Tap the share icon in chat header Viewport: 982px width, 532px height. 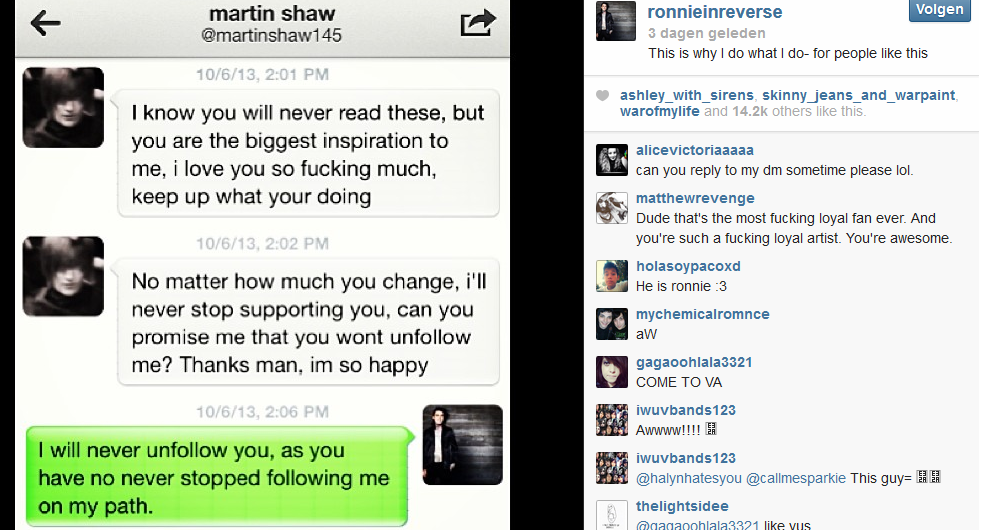(478, 23)
